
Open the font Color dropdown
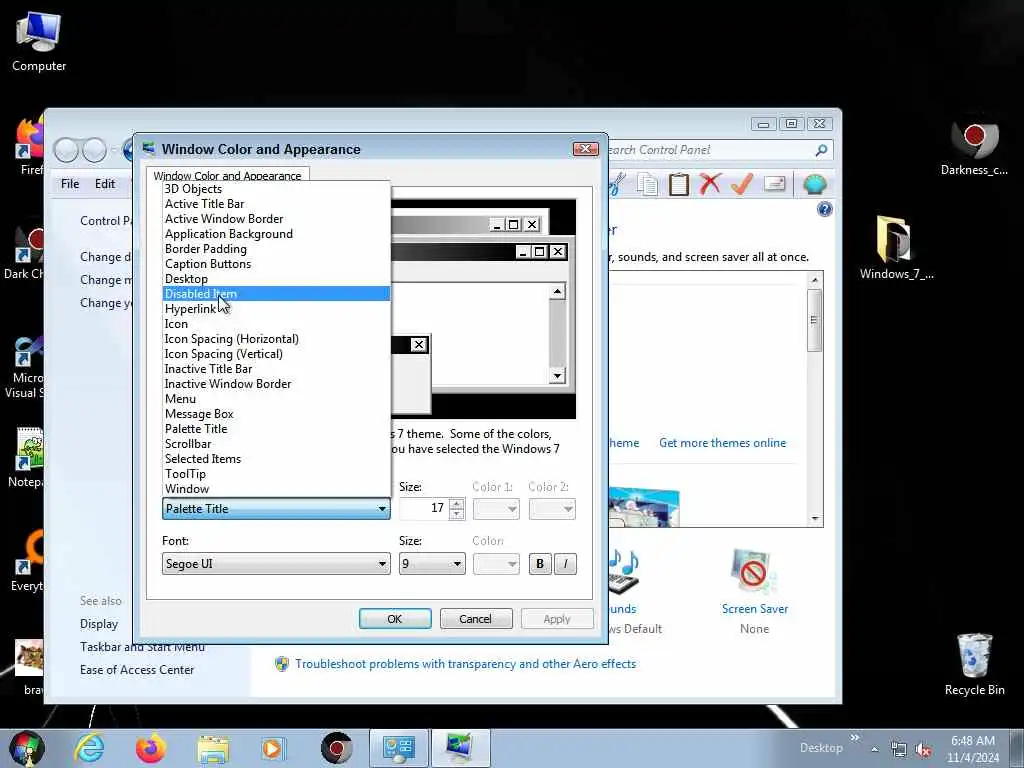pos(496,564)
